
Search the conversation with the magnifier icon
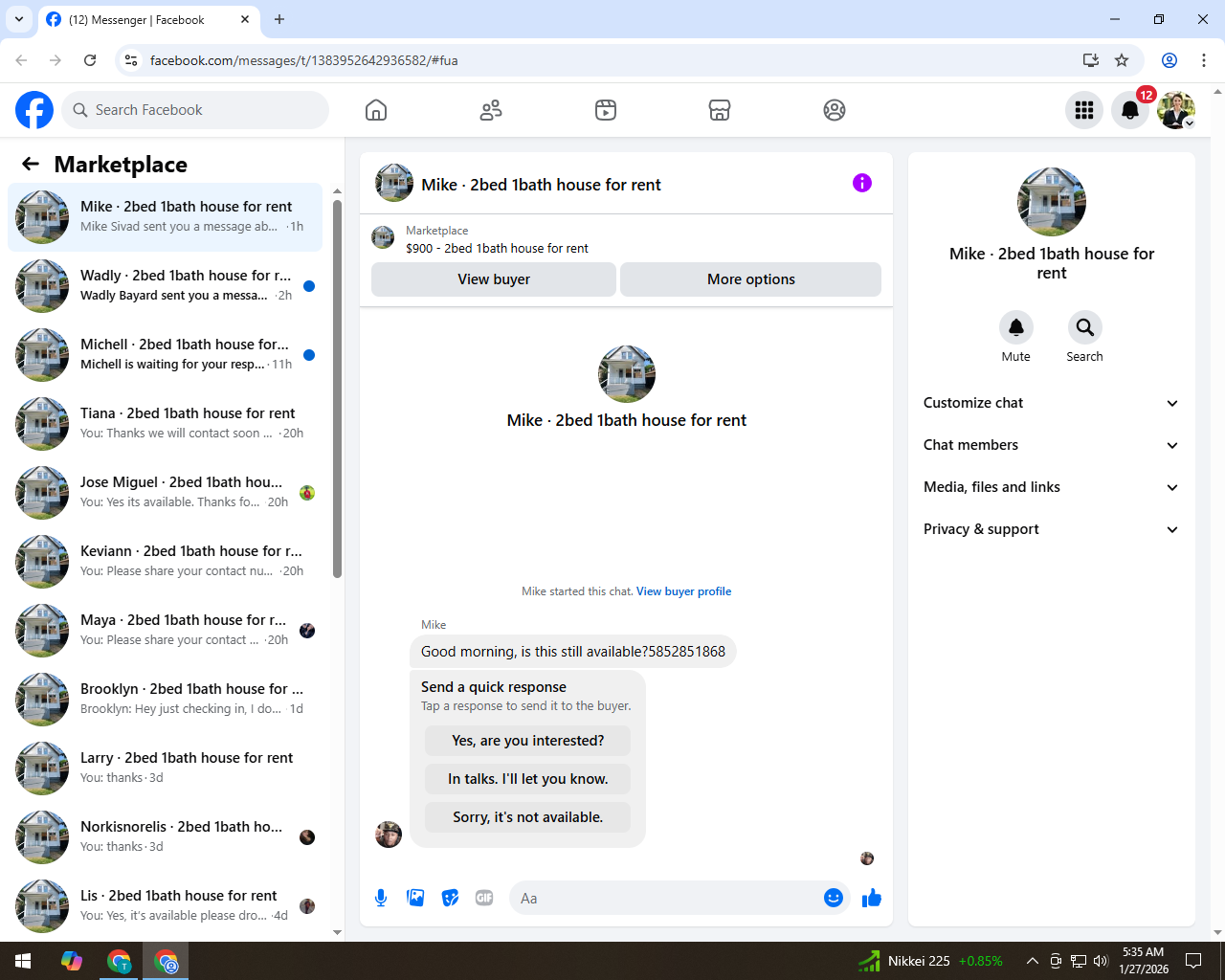(x=1085, y=327)
